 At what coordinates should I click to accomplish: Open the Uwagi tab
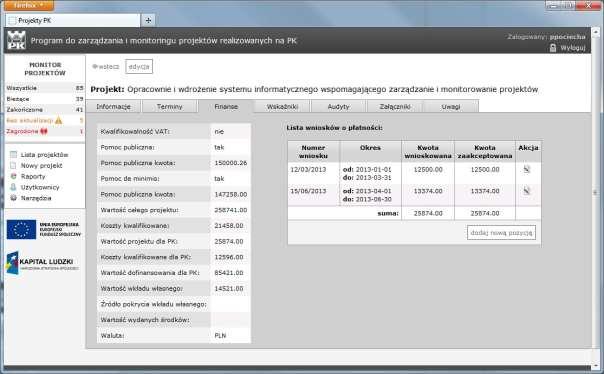[x=451, y=106]
